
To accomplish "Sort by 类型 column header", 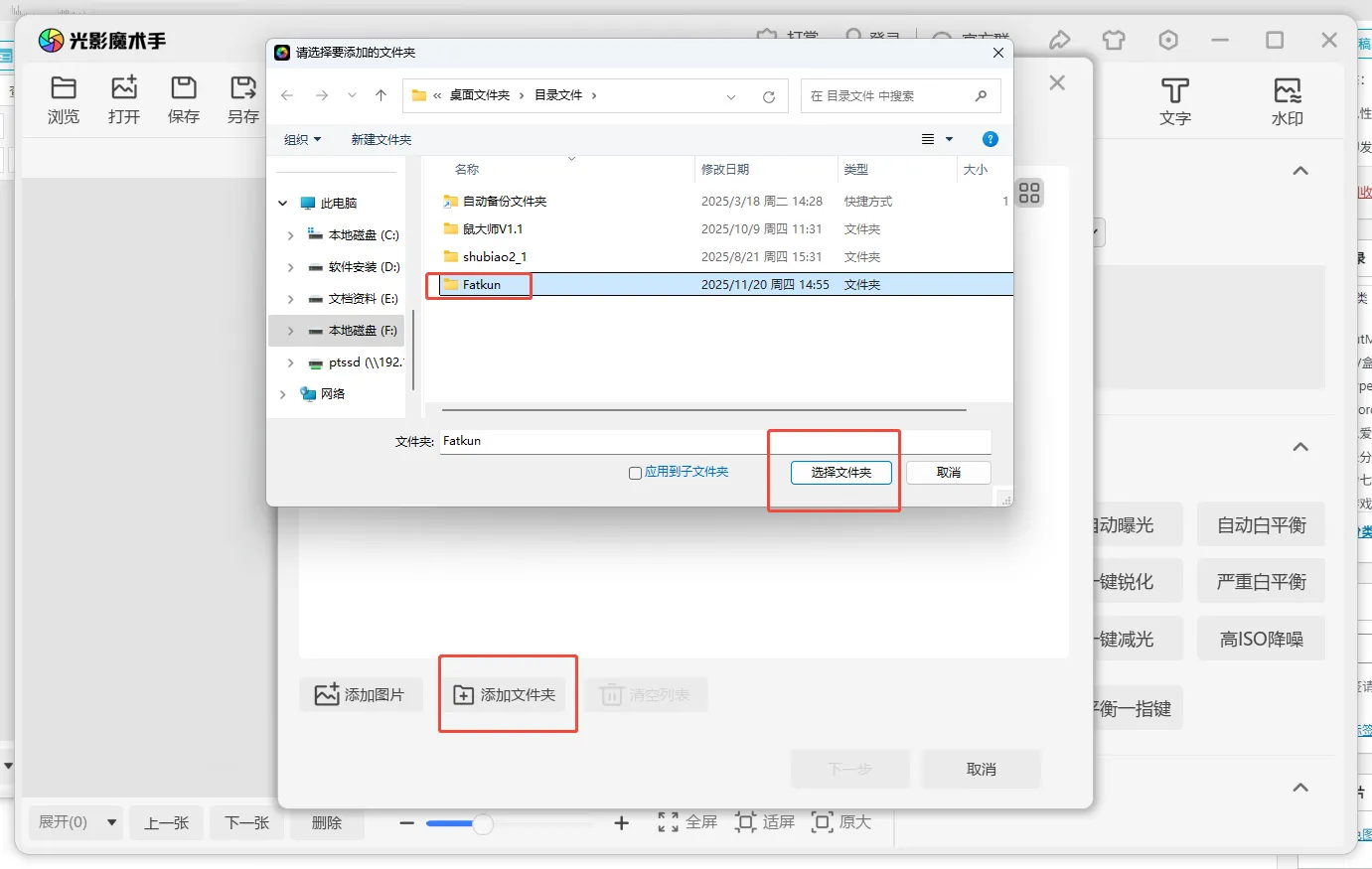I will [856, 170].
